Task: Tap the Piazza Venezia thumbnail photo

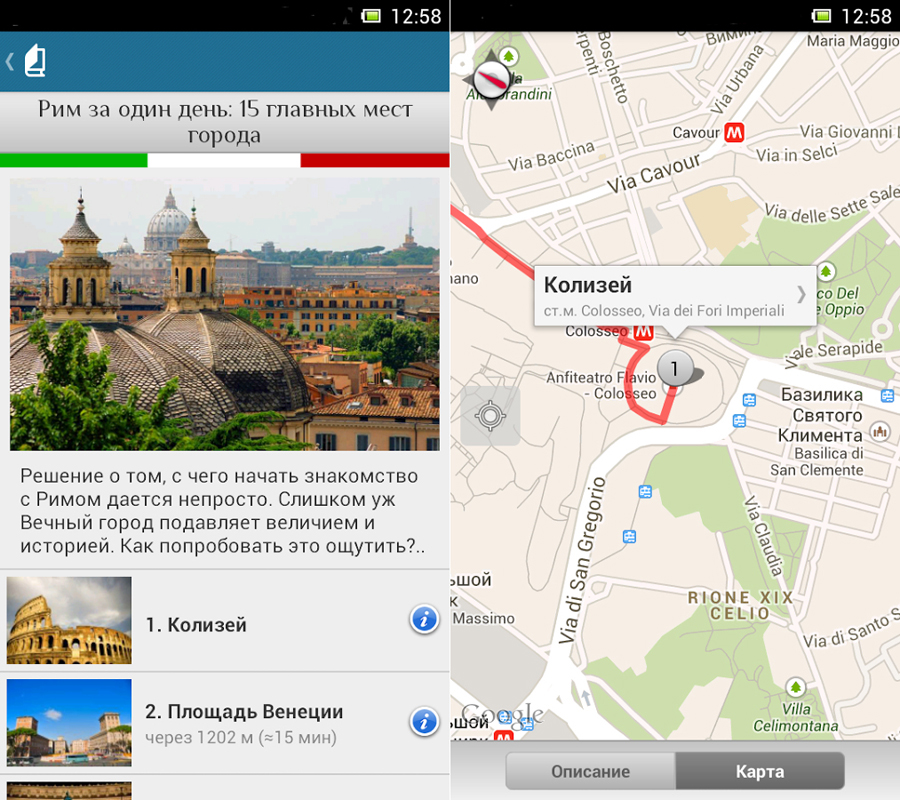Action: (x=69, y=723)
